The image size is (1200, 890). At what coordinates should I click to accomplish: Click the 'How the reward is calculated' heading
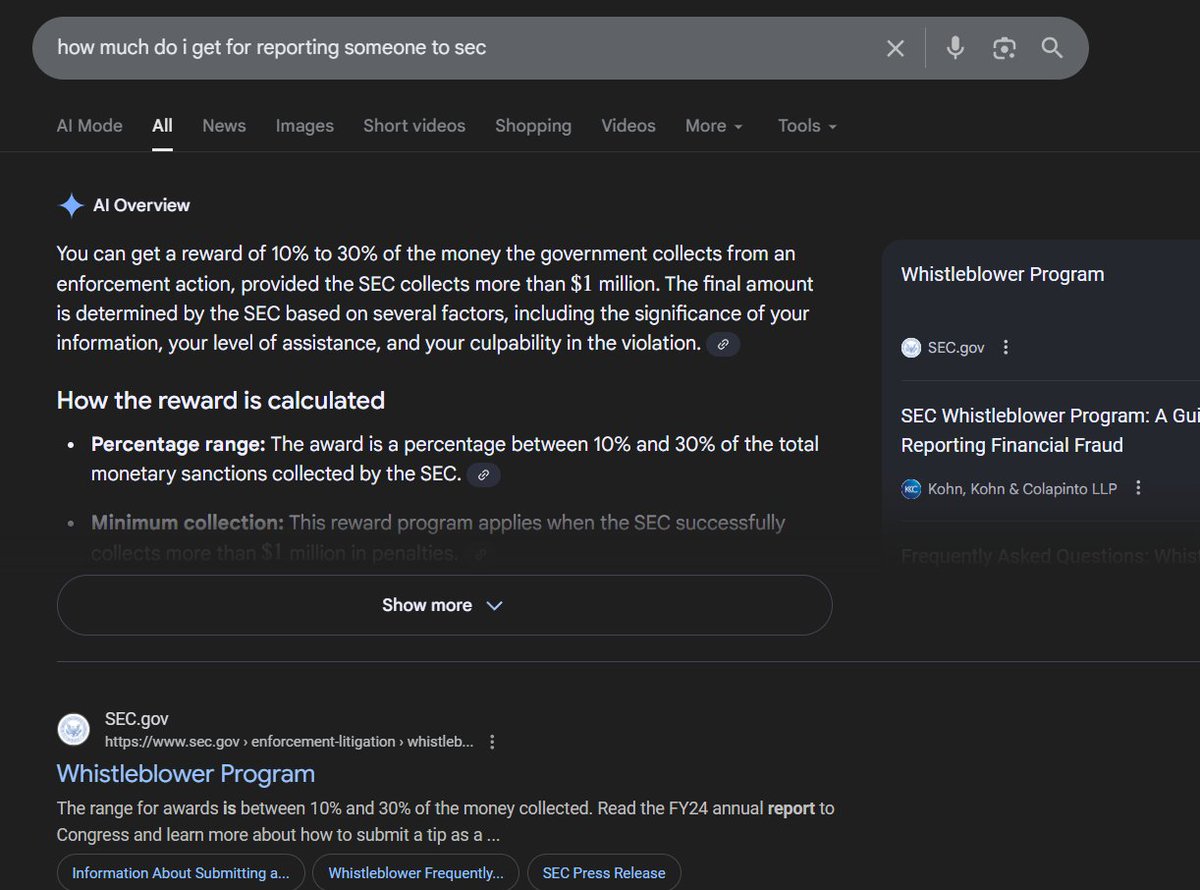click(x=221, y=401)
